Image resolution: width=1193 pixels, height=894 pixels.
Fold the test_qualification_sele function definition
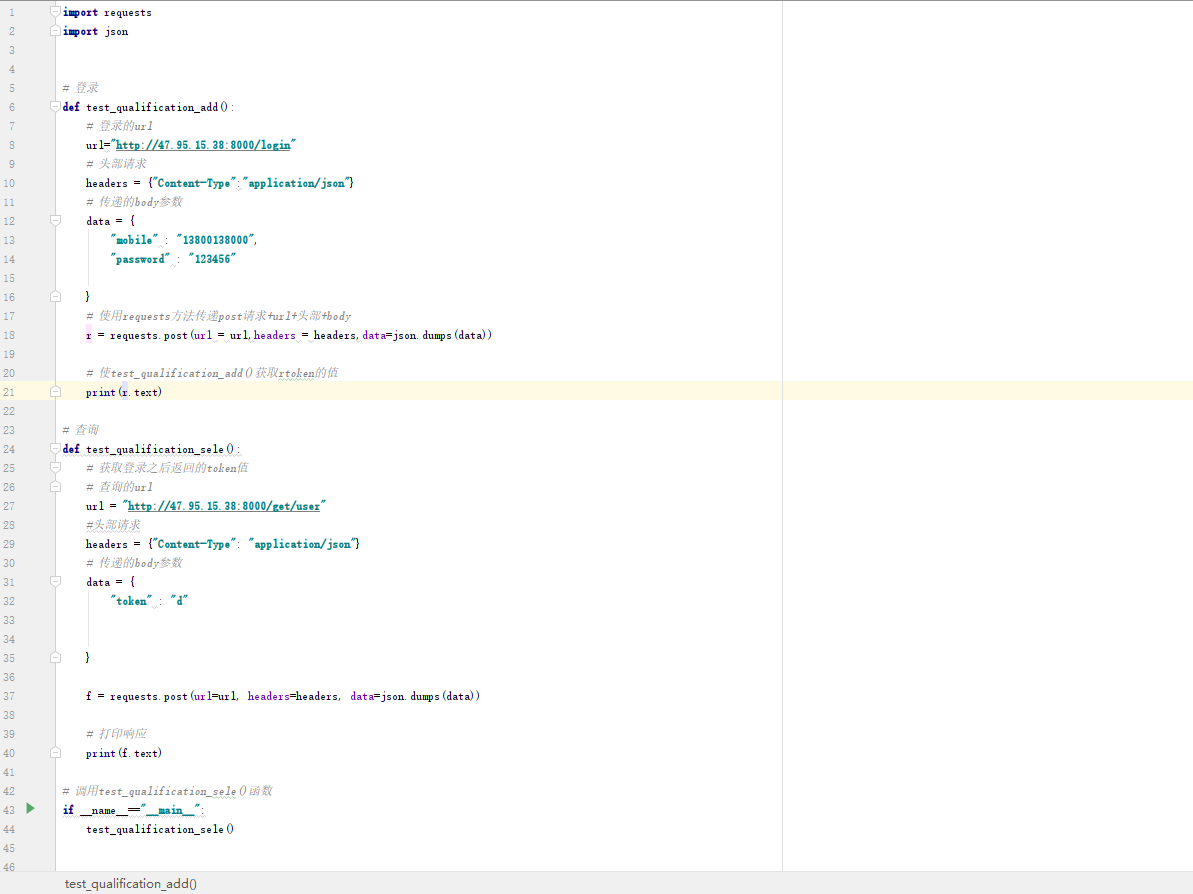point(55,449)
